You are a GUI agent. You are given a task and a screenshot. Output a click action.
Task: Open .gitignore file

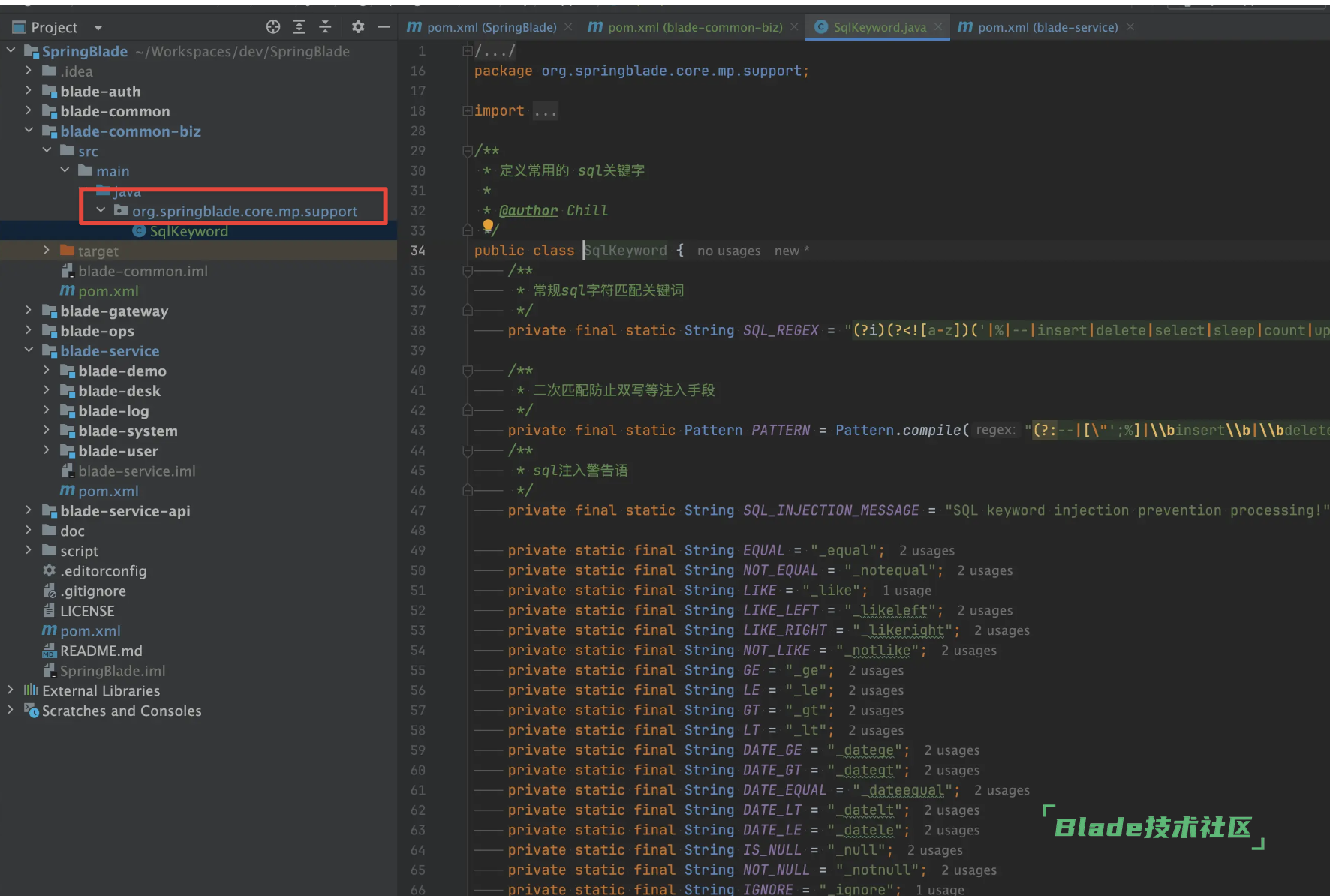93,591
